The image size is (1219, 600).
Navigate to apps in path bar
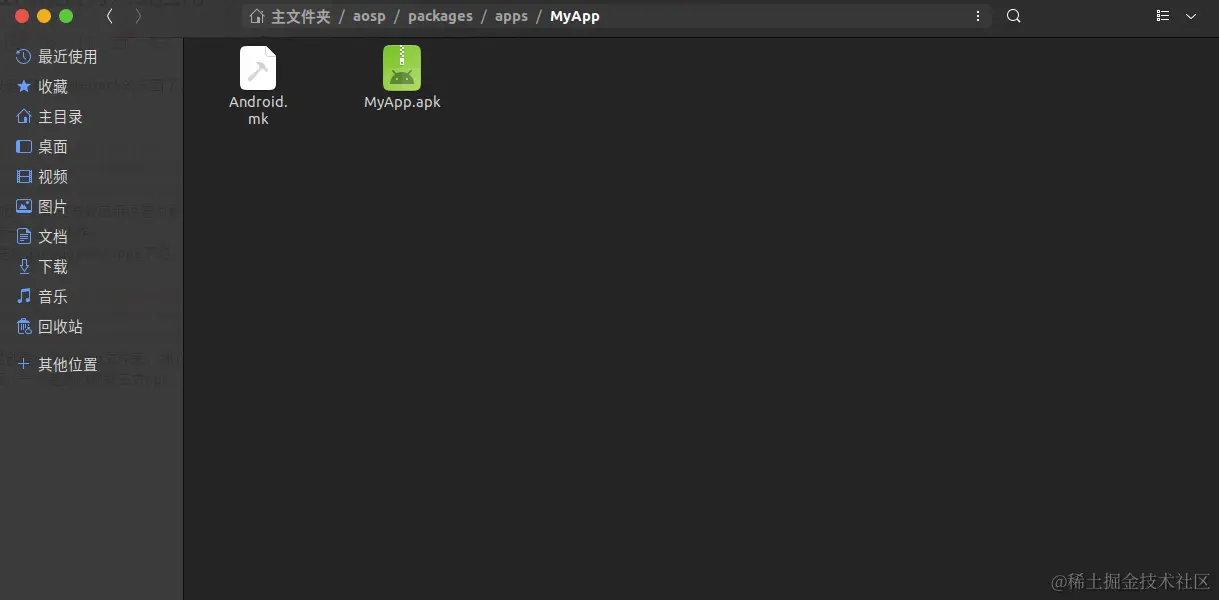click(511, 17)
